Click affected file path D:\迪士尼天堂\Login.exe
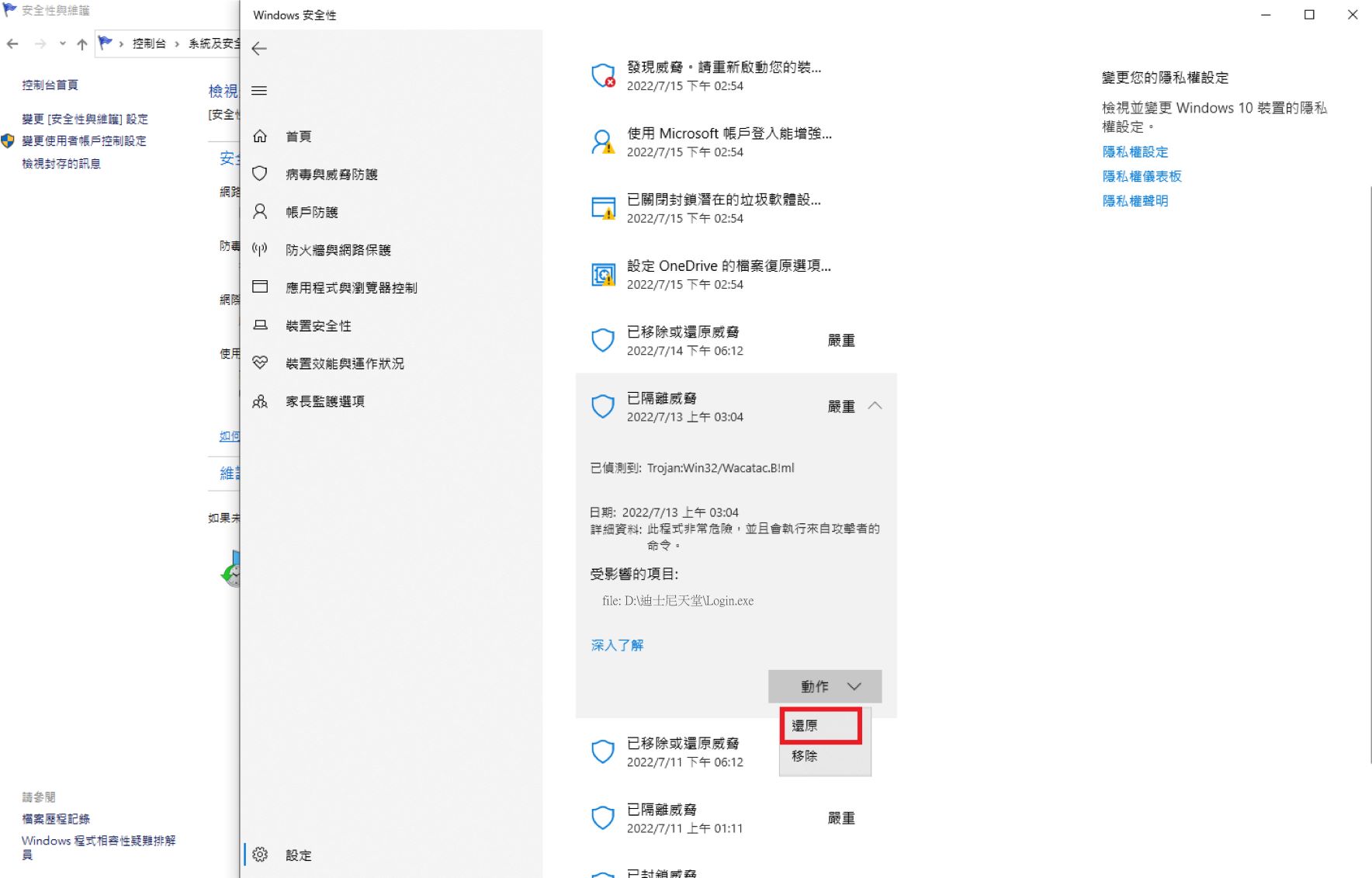1372x878 pixels. (677, 600)
